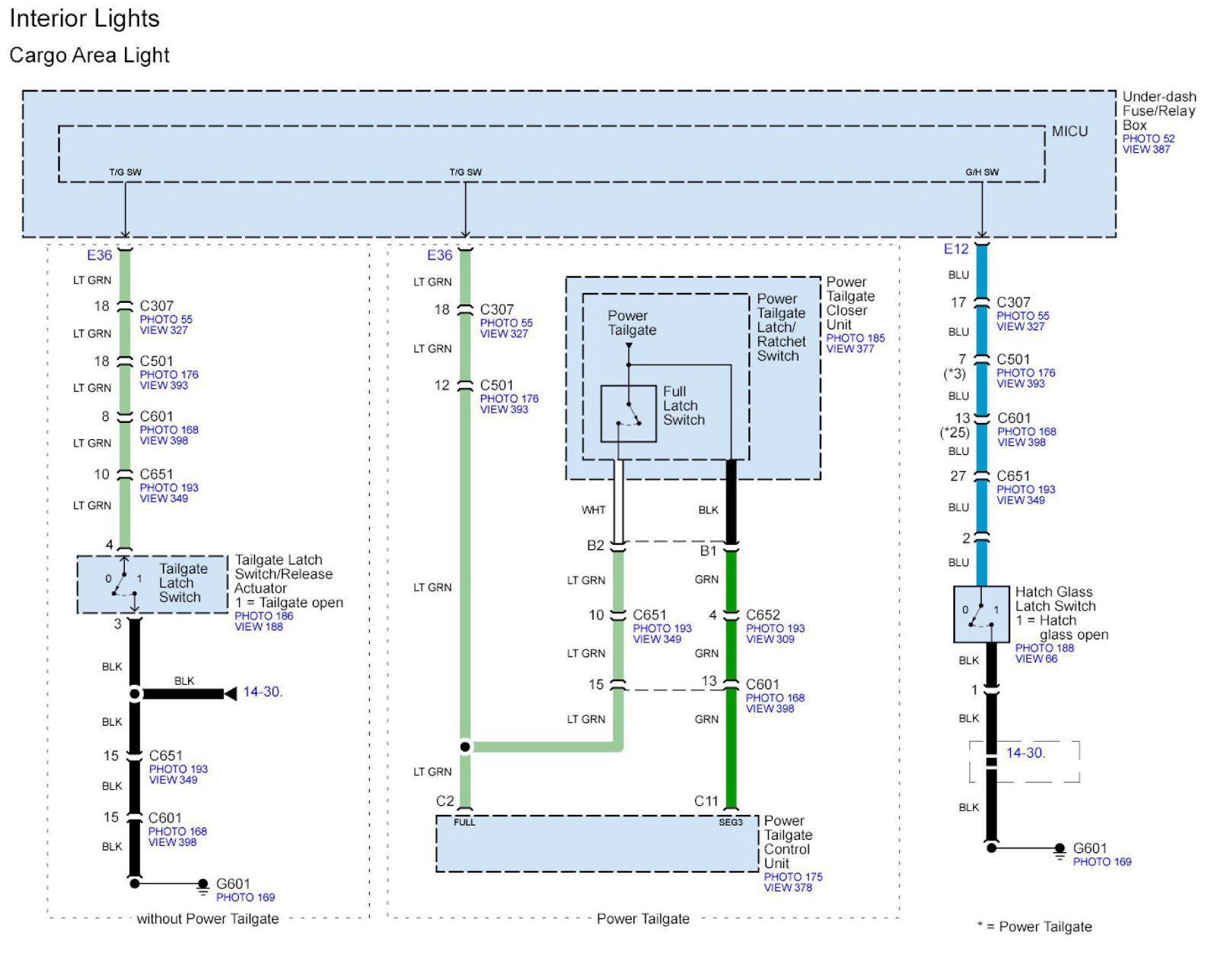1218x980 pixels.
Task: Click the Hatch Glass Latch Switch symbol
Action: pyautogui.click(x=981, y=614)
